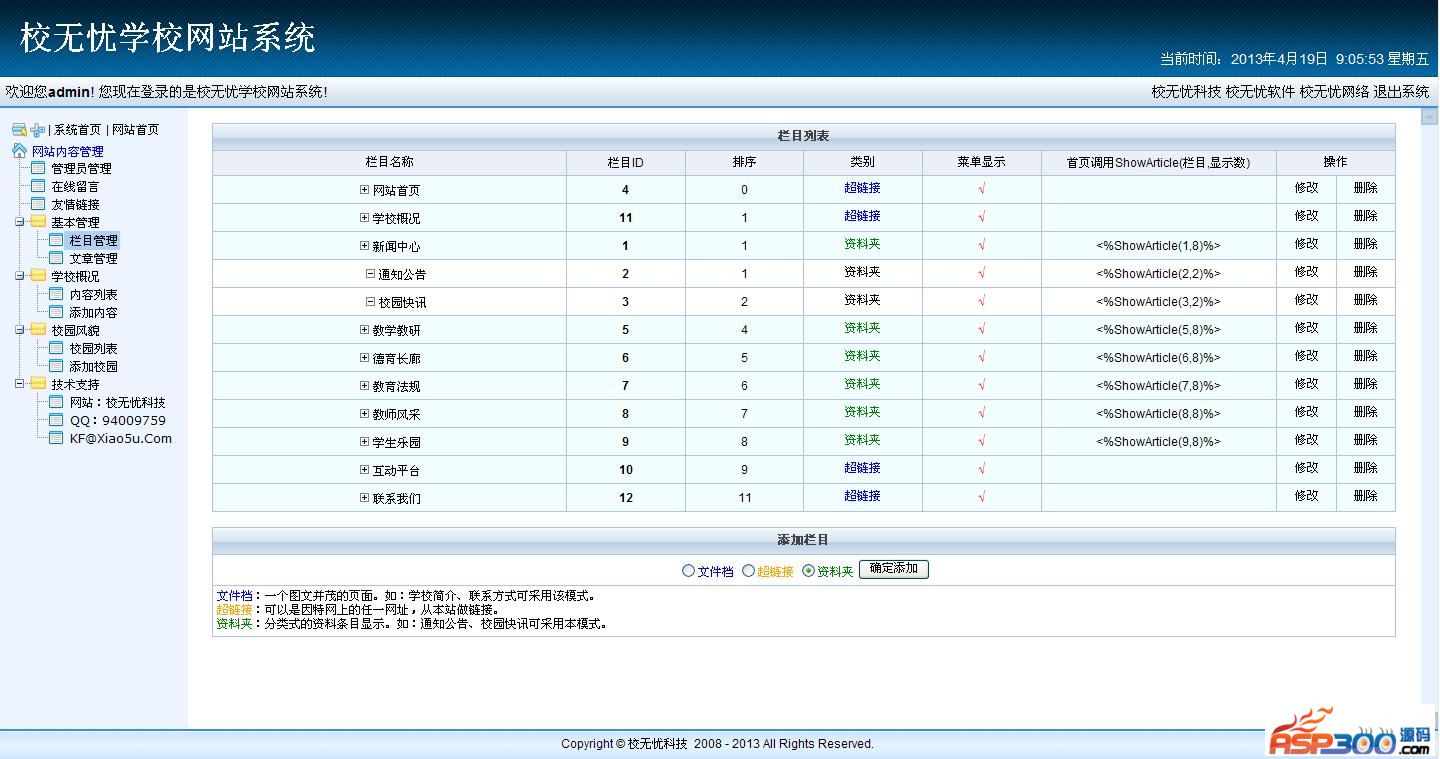Click 修改 for the 学生乐园 row
Image resolution: width=1440 pixels, height=759 pixels.
click(x=1307, y=440)
